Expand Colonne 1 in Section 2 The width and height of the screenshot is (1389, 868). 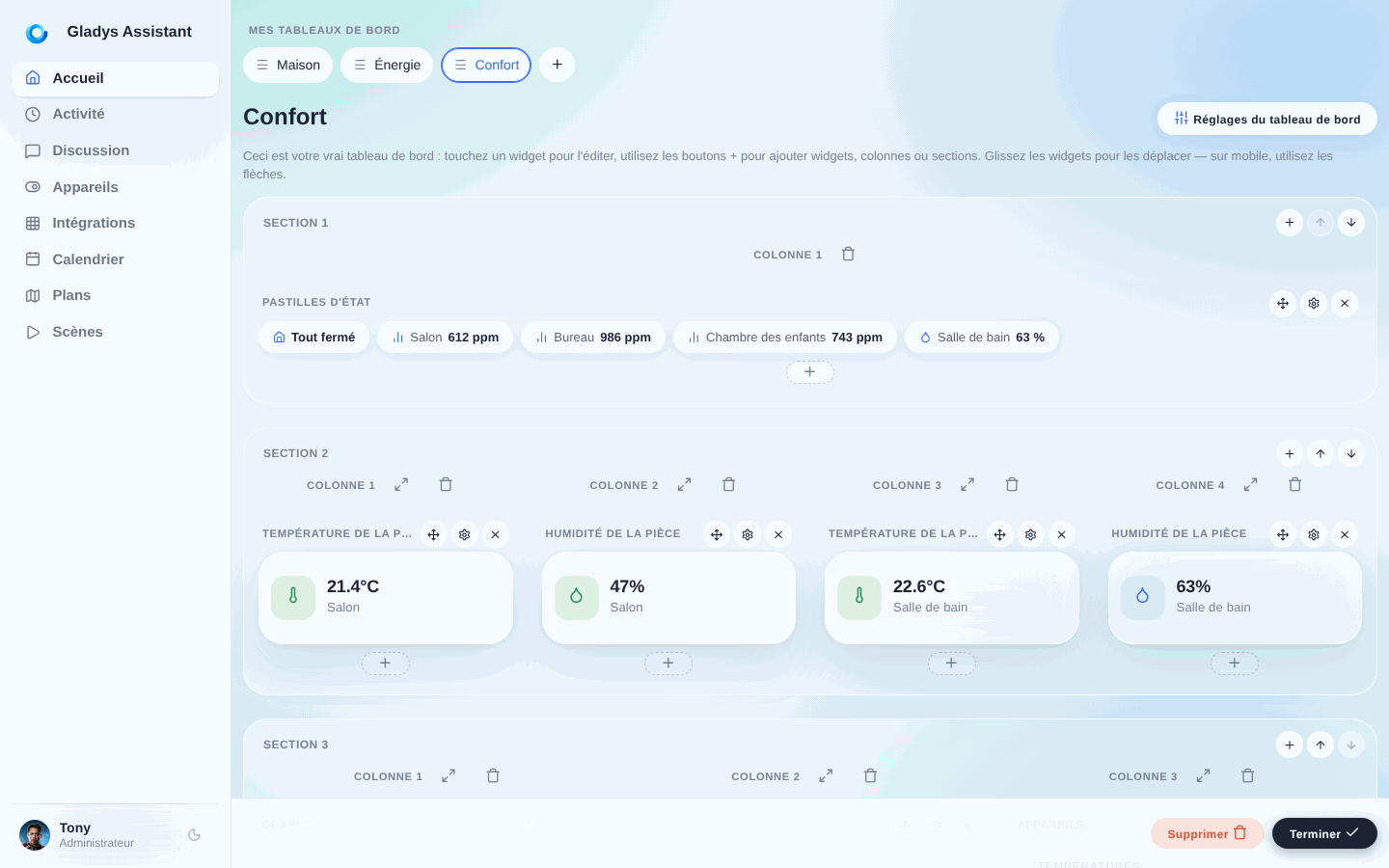pyautogui.click(x=401, y=485)
